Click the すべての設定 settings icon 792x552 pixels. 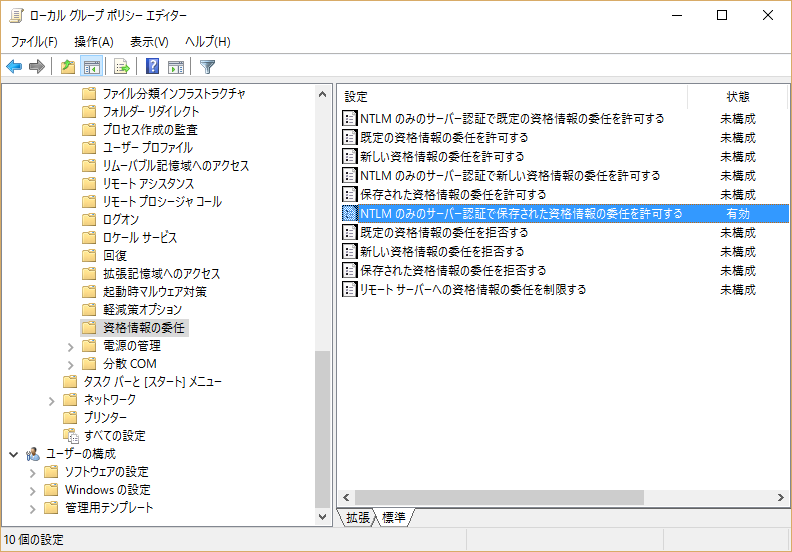pyautogui.click(x=71, y=435)
